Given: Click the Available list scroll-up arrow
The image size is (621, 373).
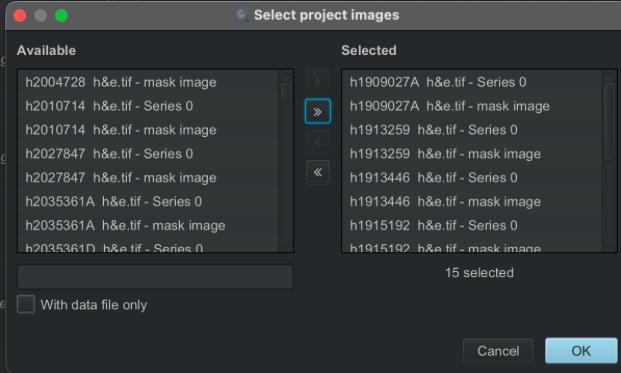Looking at the screenshot, I should click(x=286, y=74).
